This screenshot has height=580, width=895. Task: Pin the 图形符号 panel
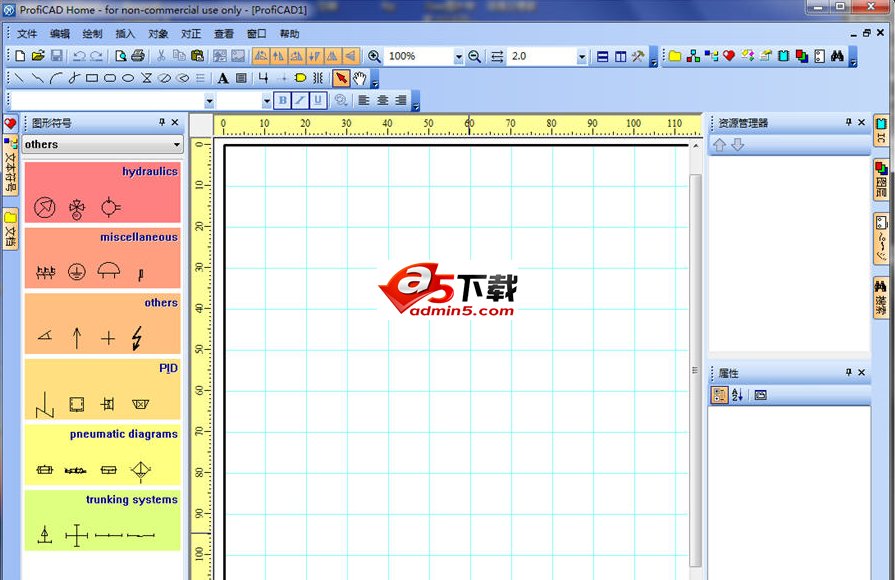pyautogui.click(x=162, y=122)
